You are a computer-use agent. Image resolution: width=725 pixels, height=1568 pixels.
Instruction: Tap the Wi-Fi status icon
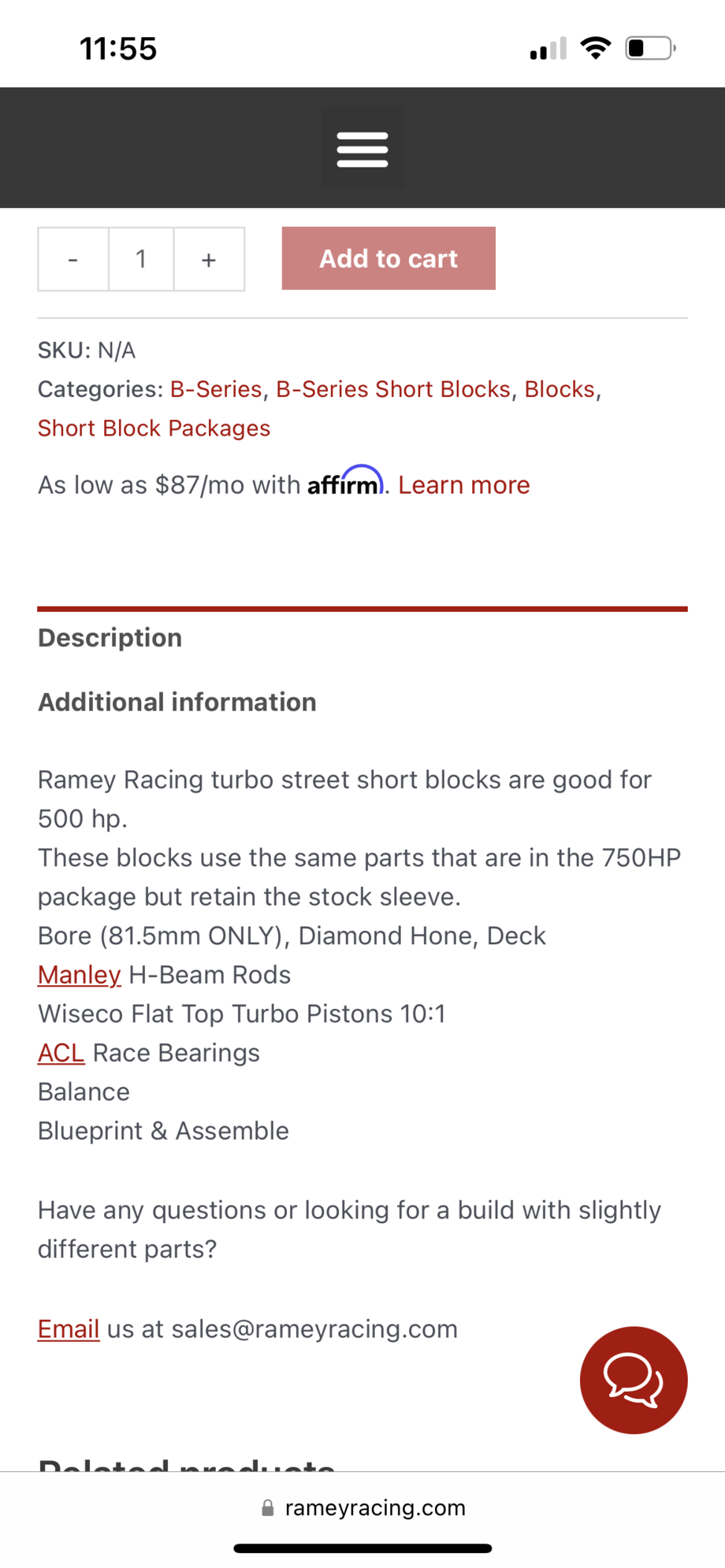pyautogui.click(x=596, y=48)
